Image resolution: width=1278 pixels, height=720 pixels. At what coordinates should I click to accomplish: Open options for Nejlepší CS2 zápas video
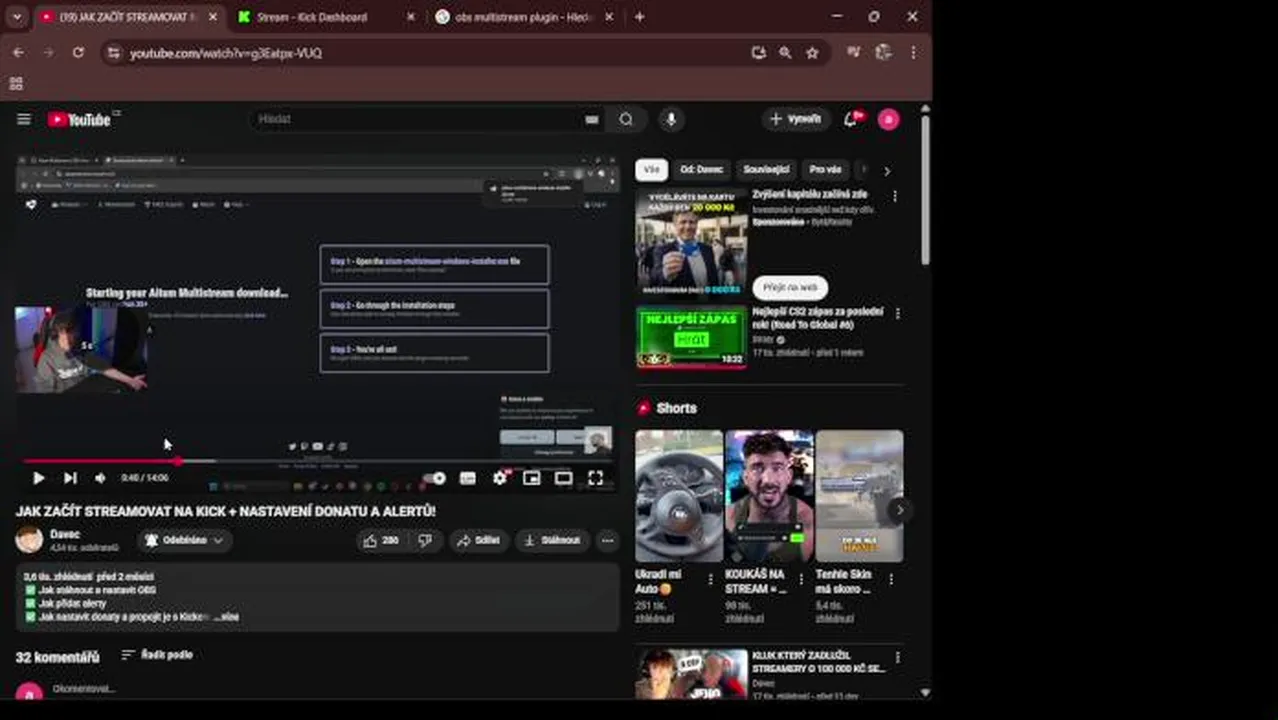pyautogui.click(x=897, y=314)
